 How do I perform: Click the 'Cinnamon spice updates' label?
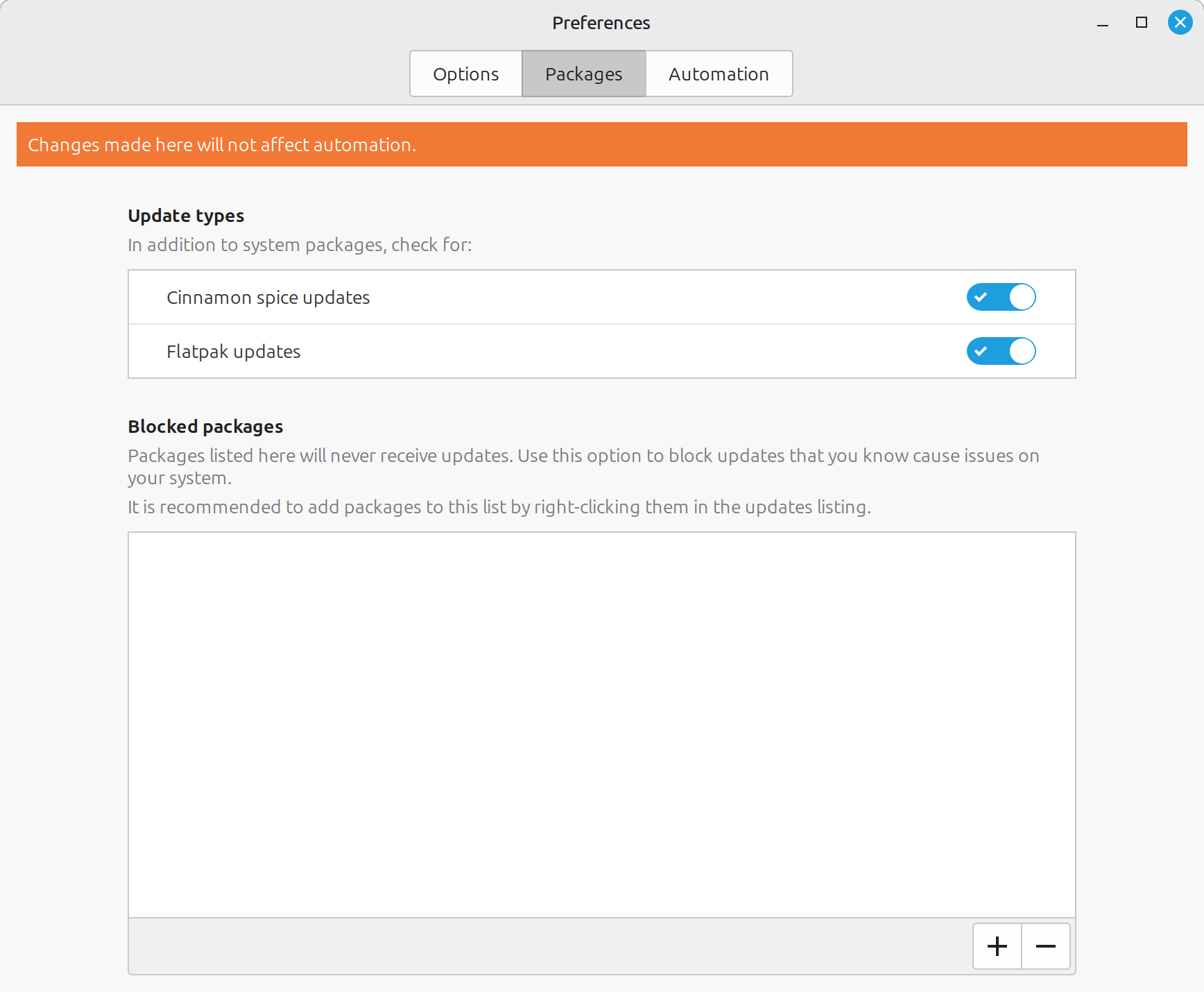[268, 297]
